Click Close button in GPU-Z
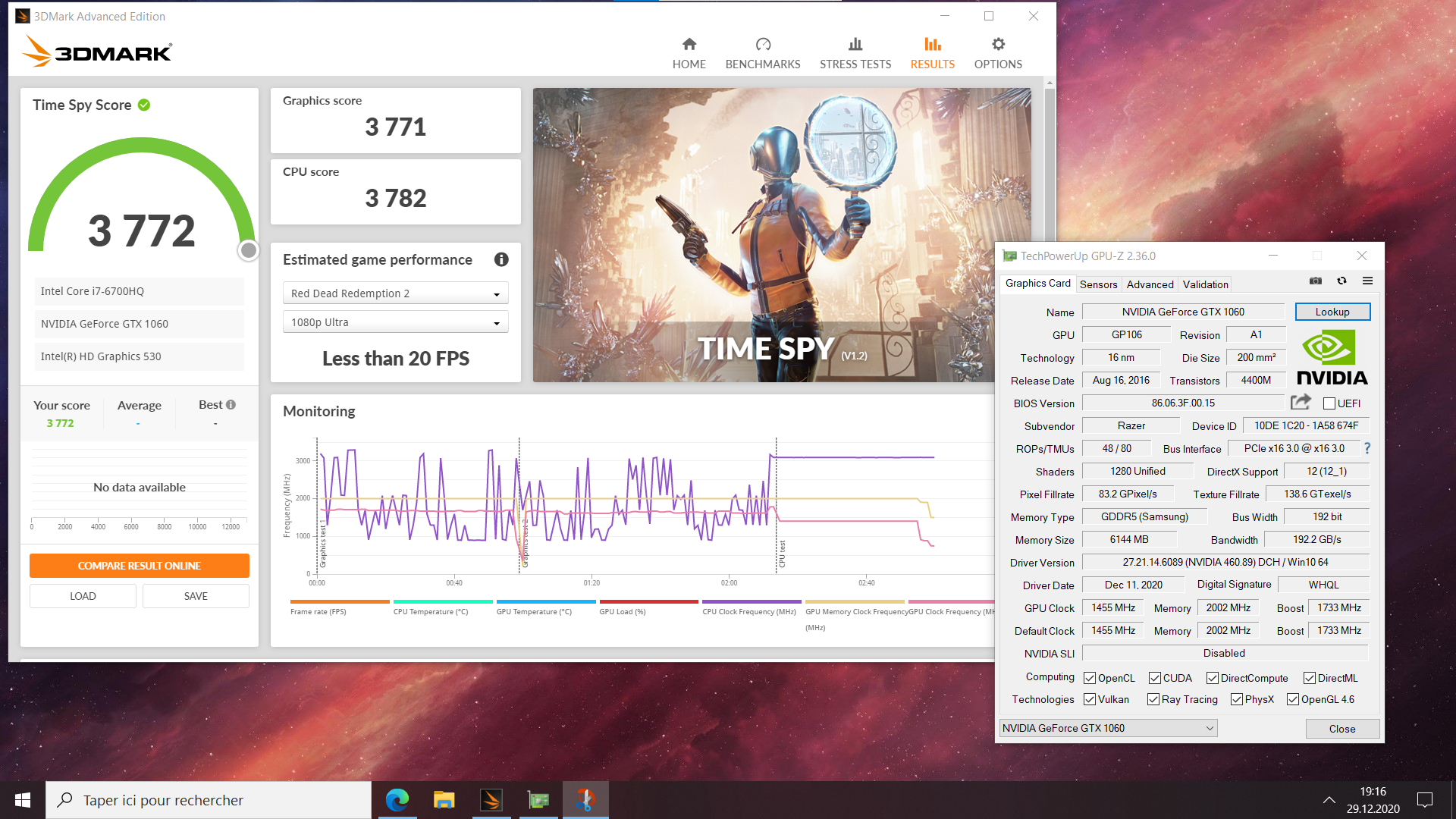The image size is (1456, 819). 1341,729
